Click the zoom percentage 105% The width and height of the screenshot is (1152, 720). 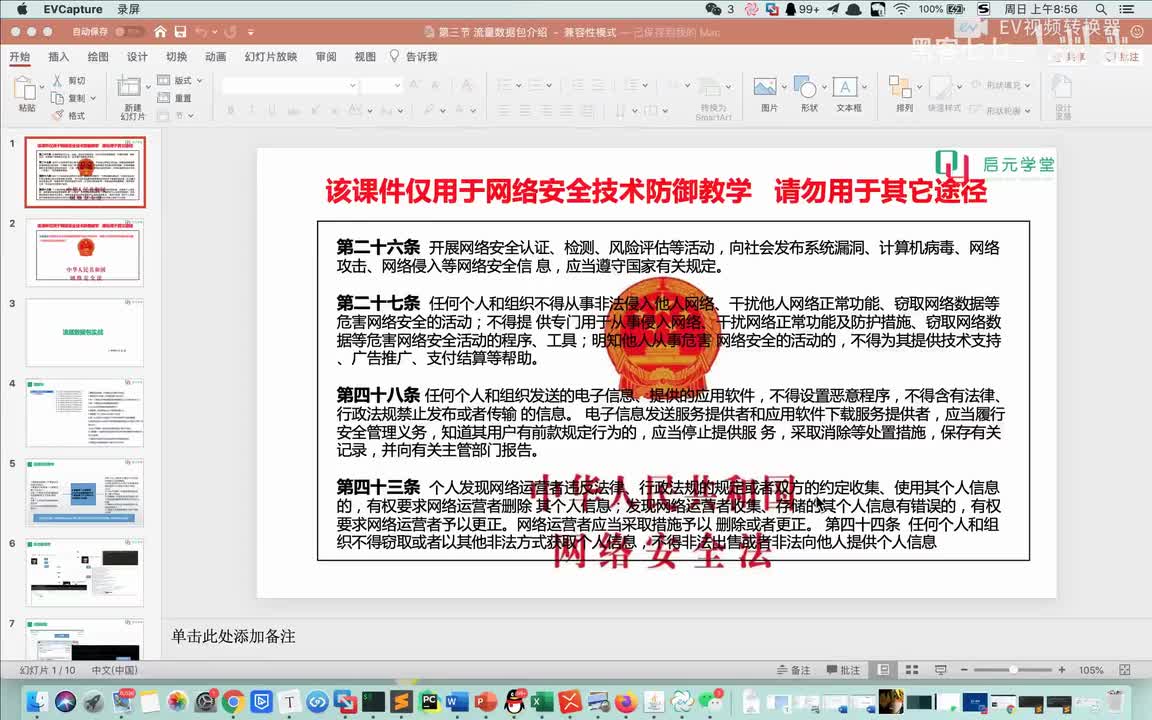(x=1091, y=669)
